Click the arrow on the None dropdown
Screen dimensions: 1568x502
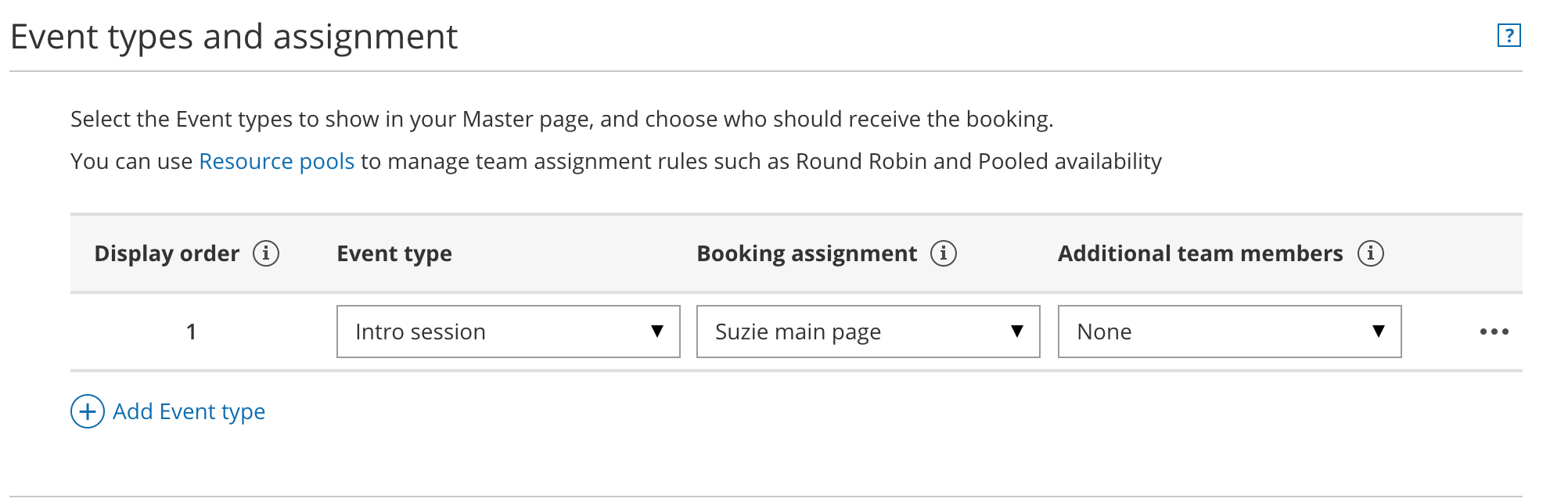click(x=1379, y=332)
